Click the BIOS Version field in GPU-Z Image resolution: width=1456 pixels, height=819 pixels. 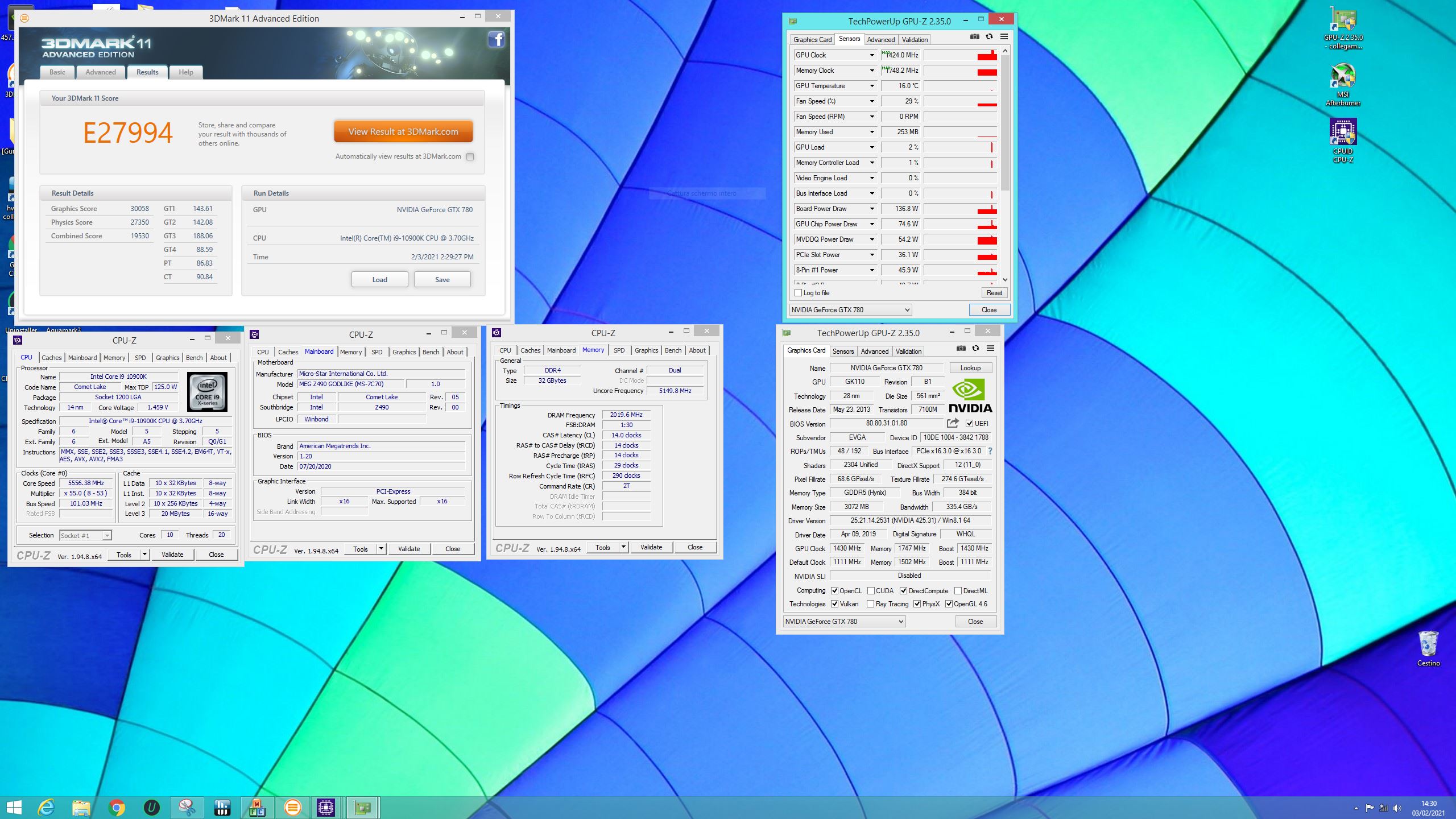point(886,423)
